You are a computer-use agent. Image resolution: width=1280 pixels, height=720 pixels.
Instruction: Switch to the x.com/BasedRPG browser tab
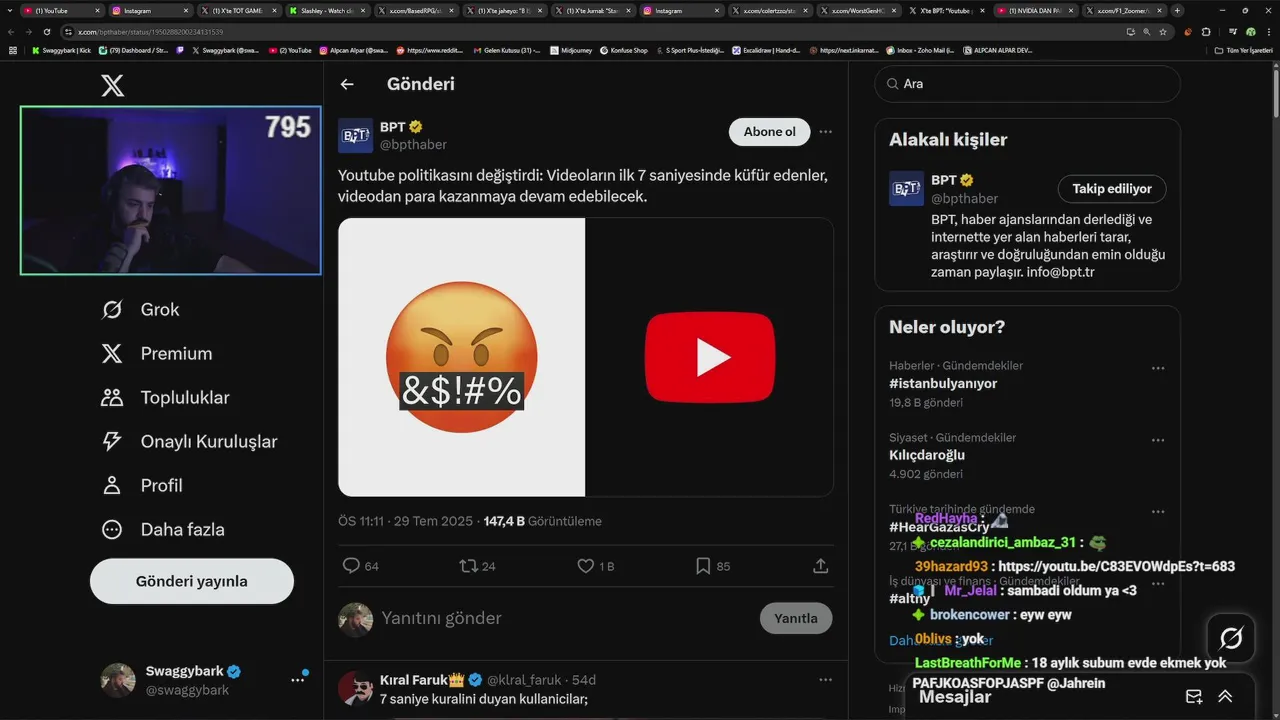click(417, 10)
